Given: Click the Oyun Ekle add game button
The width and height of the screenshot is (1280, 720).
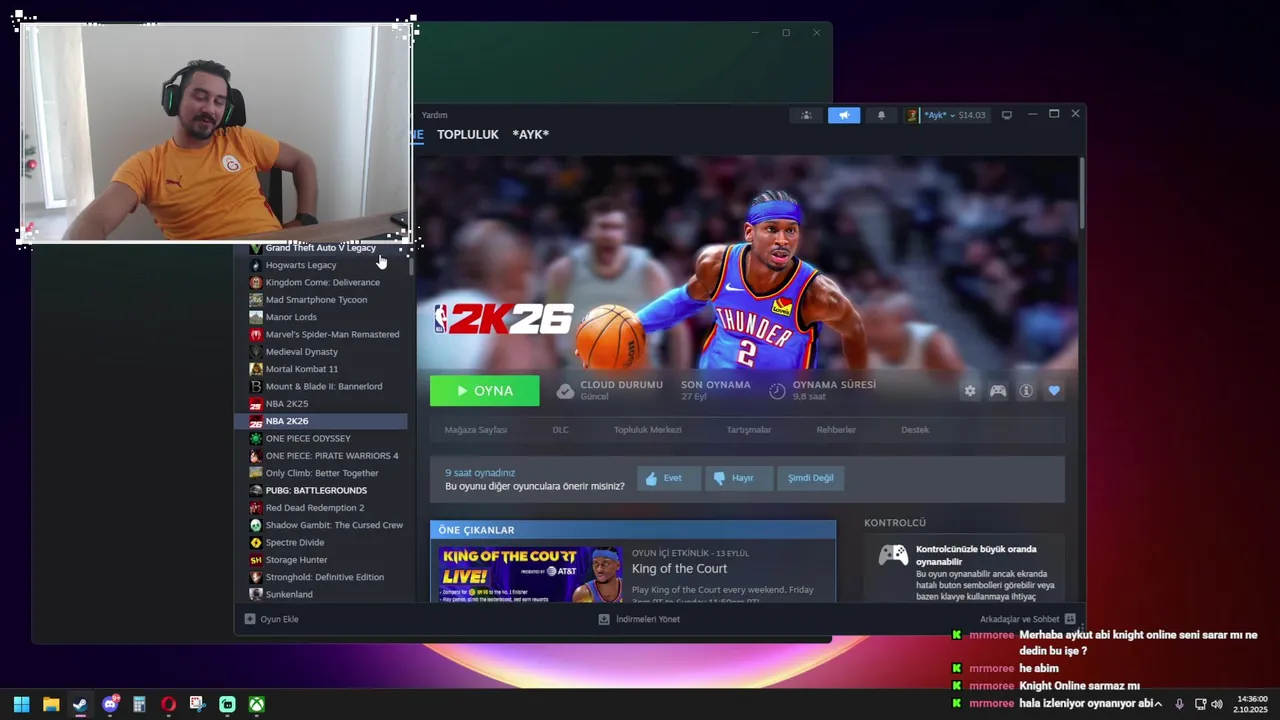Looking at the screenshot, I should tap(272, 619).
